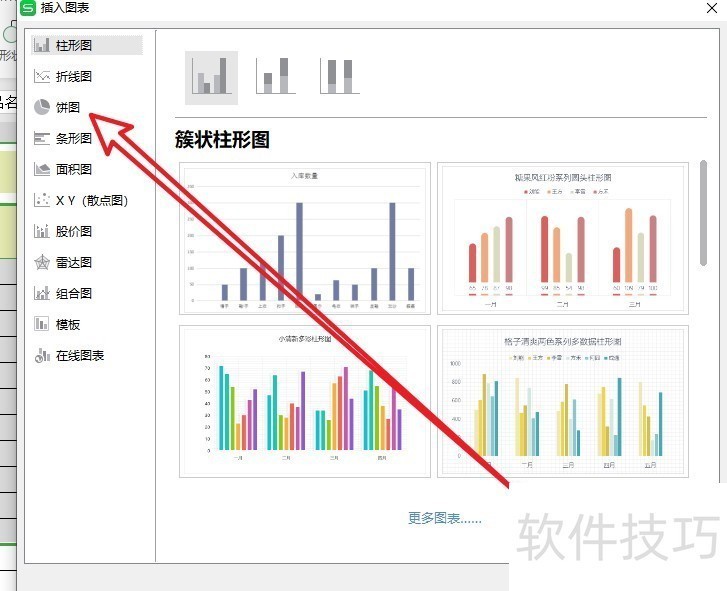
Task: Click the line chart icon in sidebar
Action: pos(42,76)
